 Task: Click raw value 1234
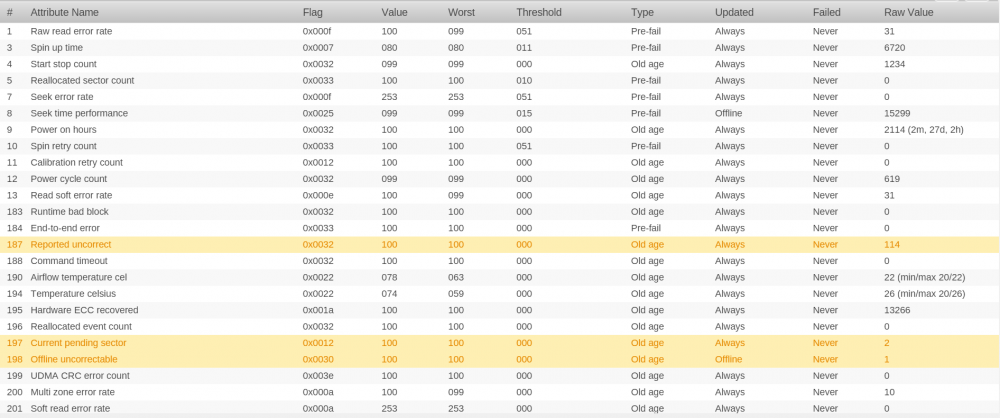point(895,64)
